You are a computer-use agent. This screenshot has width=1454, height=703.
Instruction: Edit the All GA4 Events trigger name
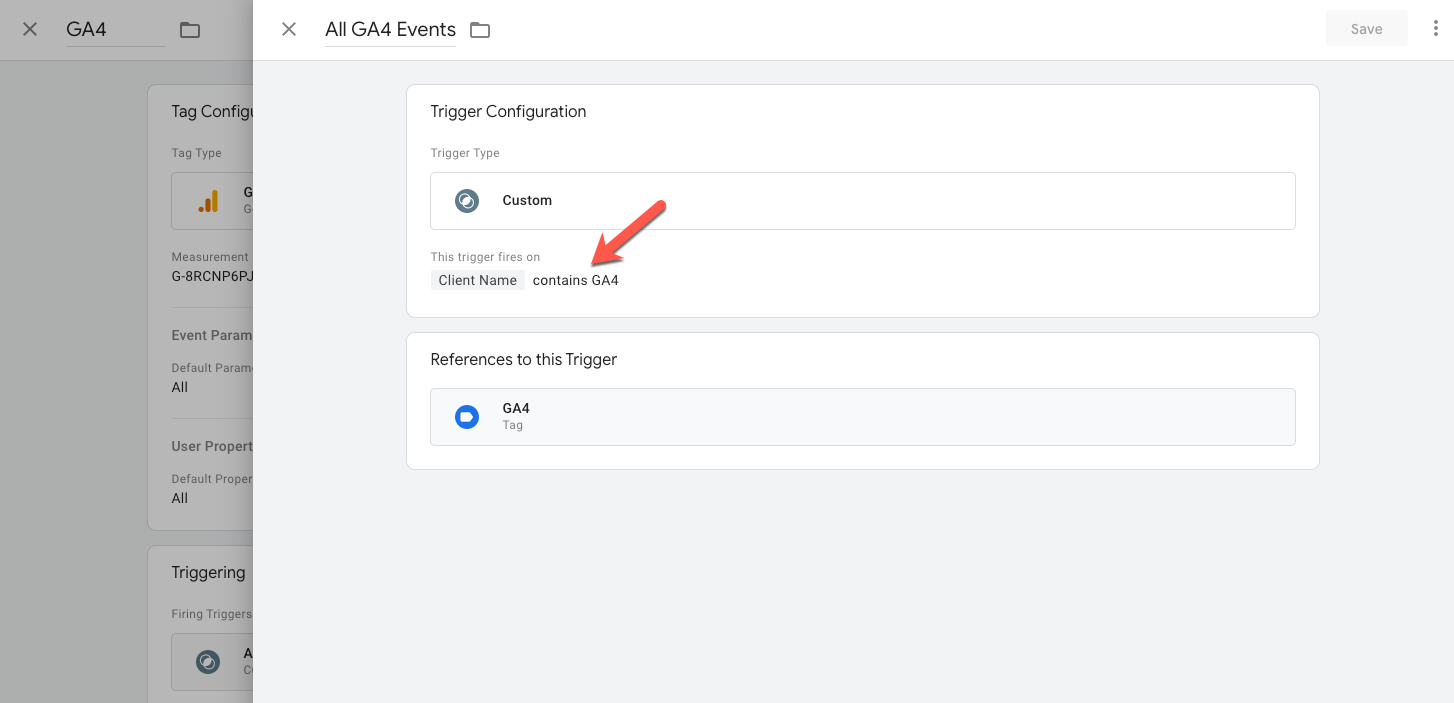(x=390, y=30)
